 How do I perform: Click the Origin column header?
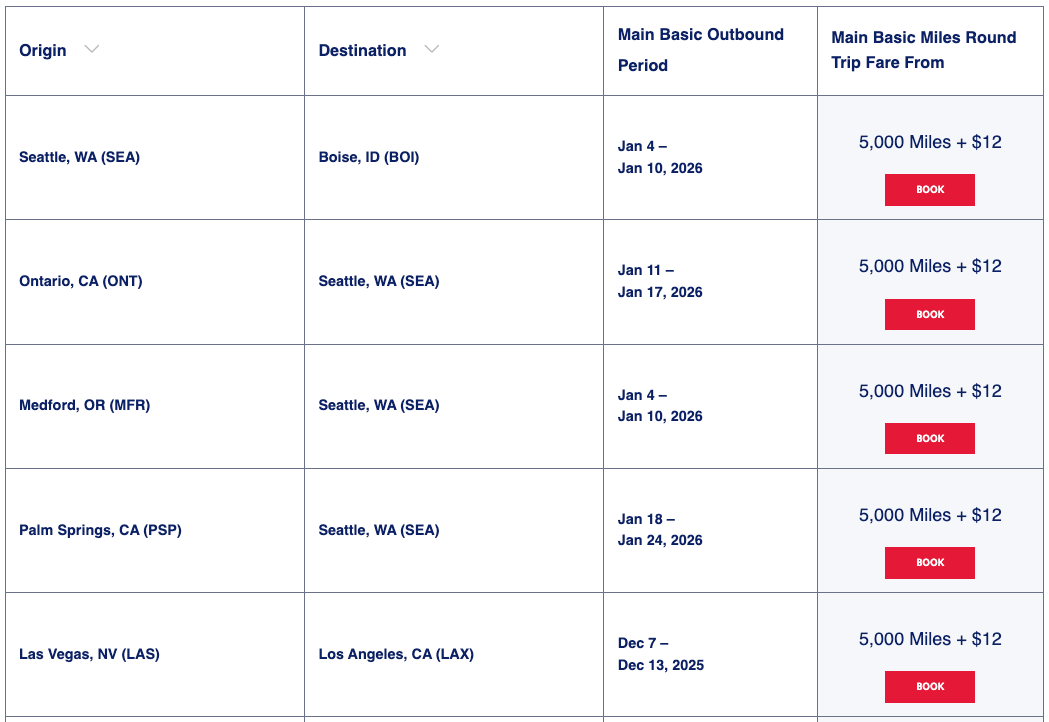coord(42,50)
